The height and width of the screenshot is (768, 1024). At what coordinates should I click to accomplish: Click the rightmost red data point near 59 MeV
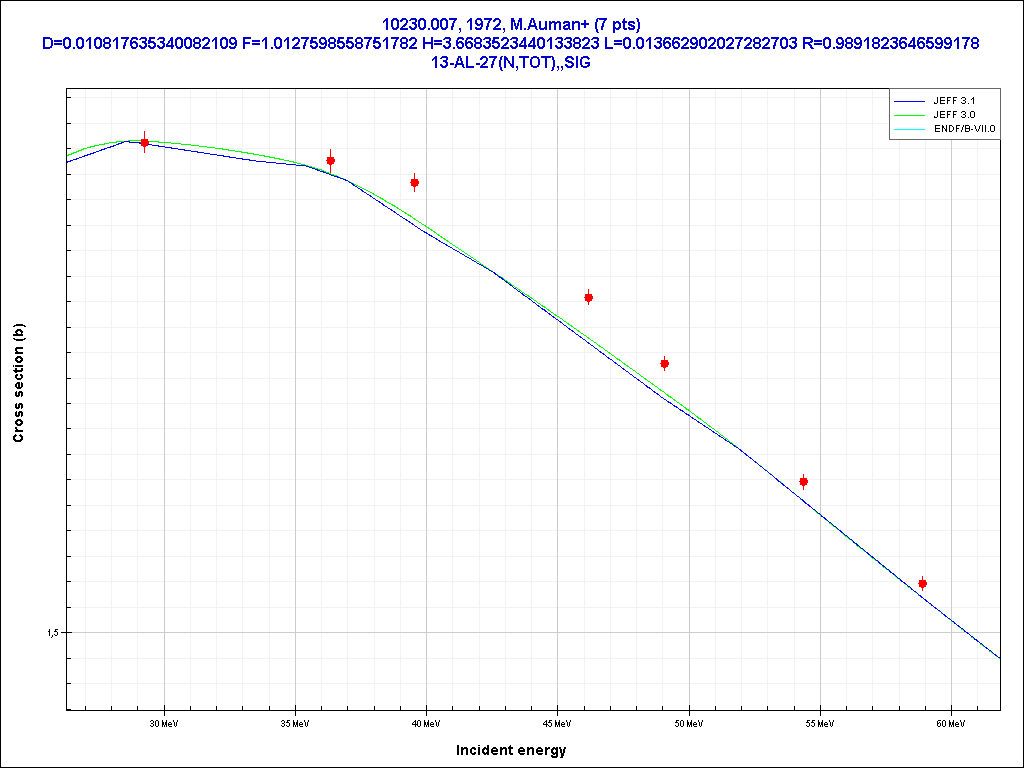[922, 584]
